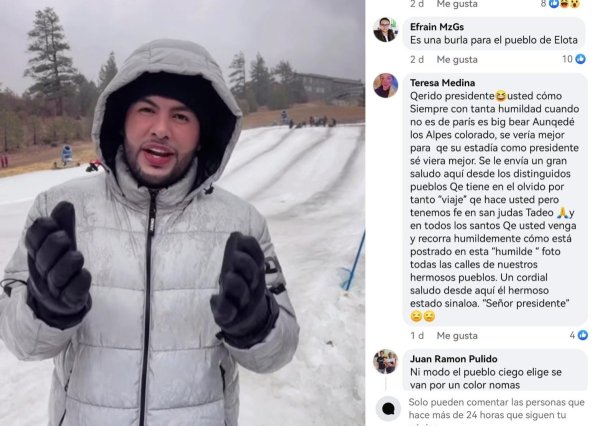Click the 1 d timestamp on Teresa's comment

[417, 335]
